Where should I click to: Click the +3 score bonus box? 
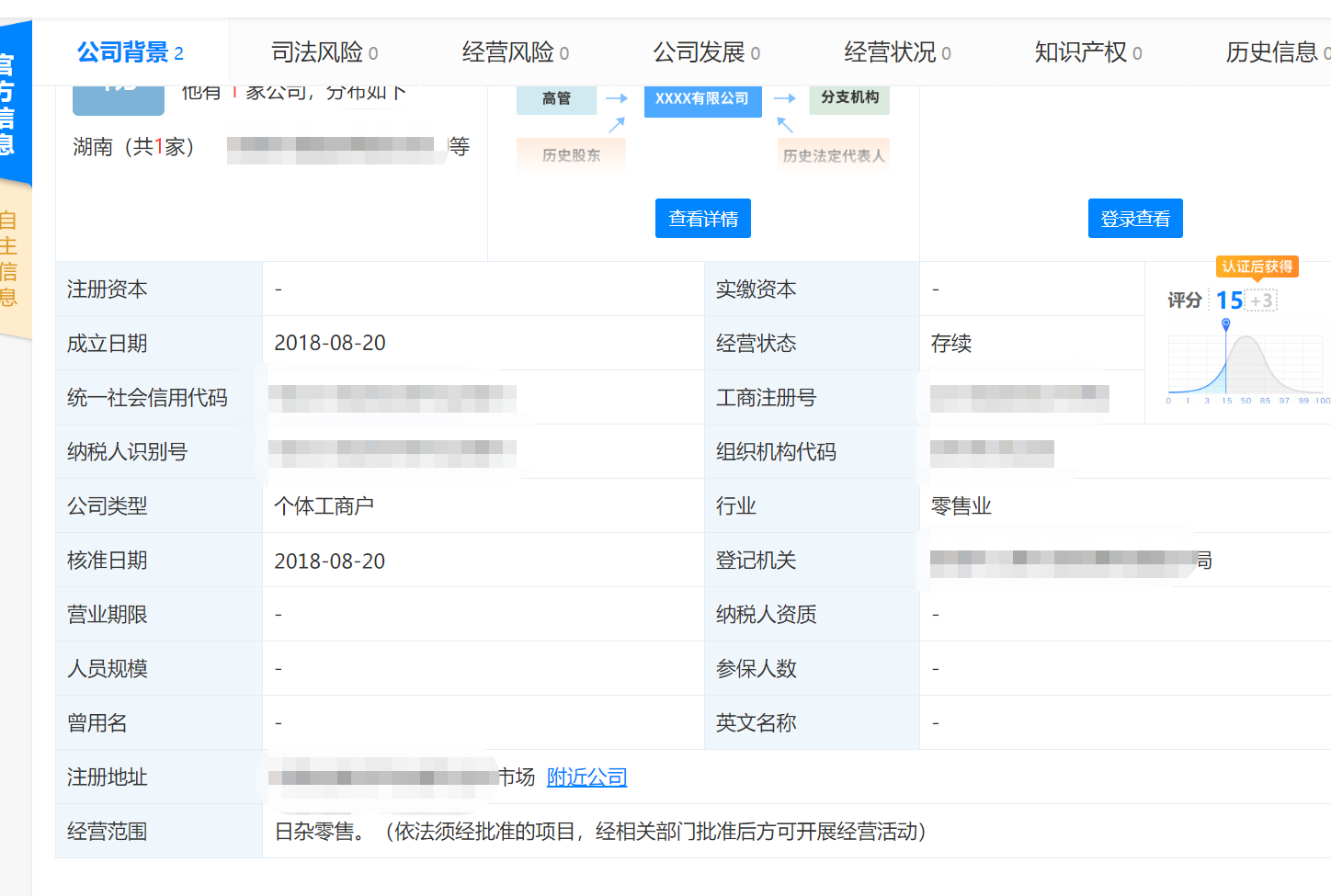[1261, 301]
